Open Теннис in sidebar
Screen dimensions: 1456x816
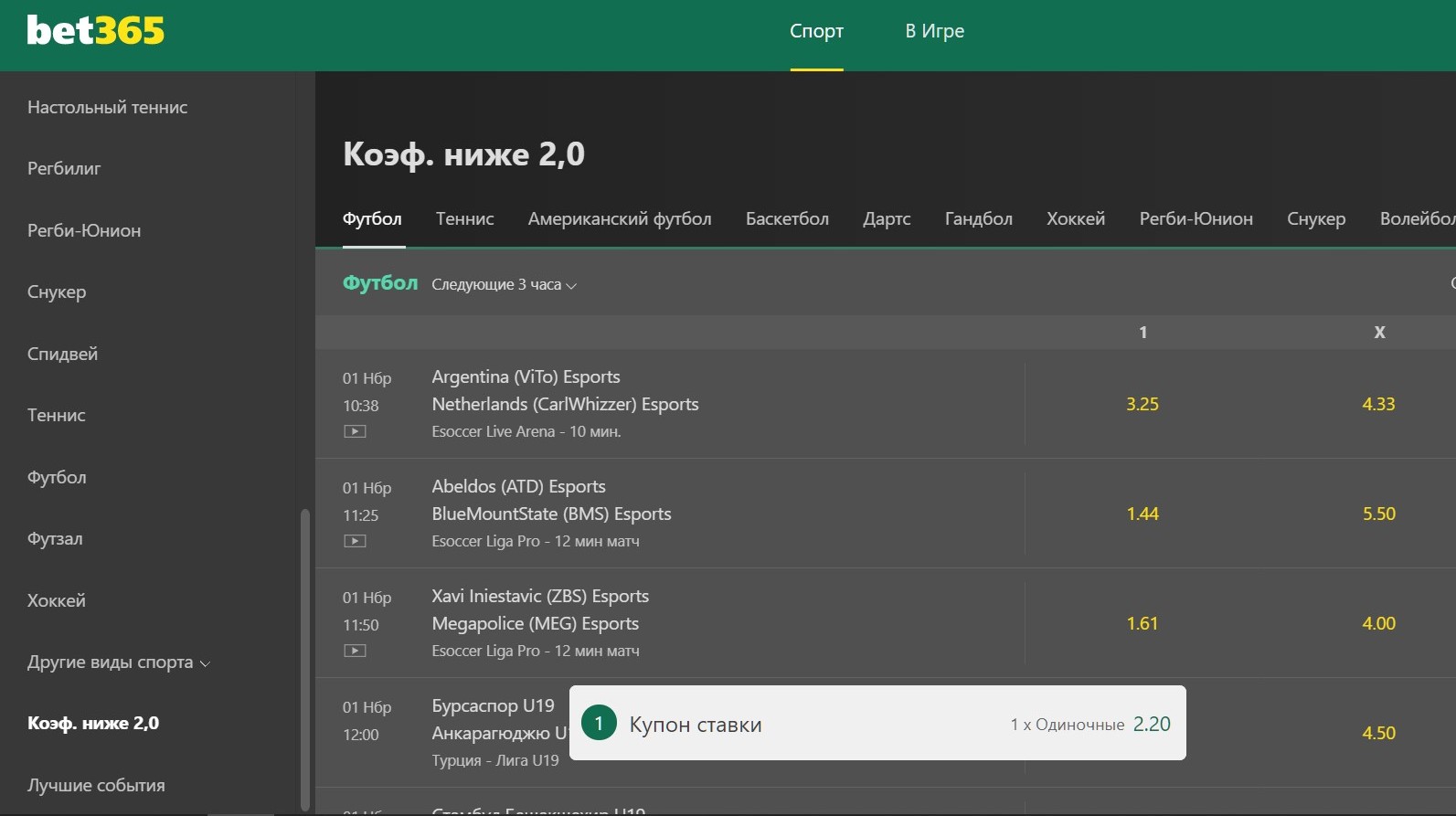56,416
